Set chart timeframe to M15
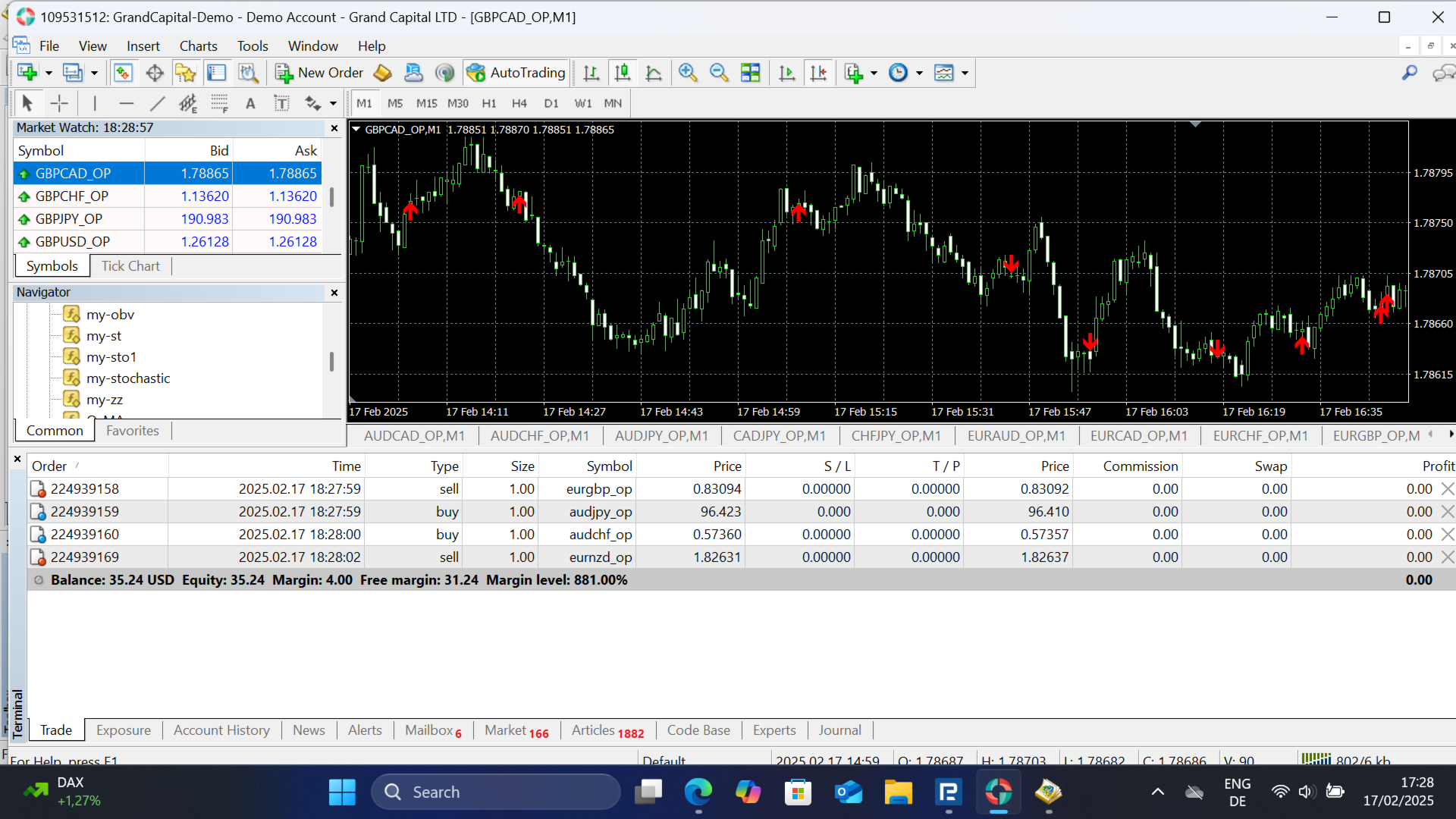This screenshot has height=819, width=1456. tap(426, 103)
